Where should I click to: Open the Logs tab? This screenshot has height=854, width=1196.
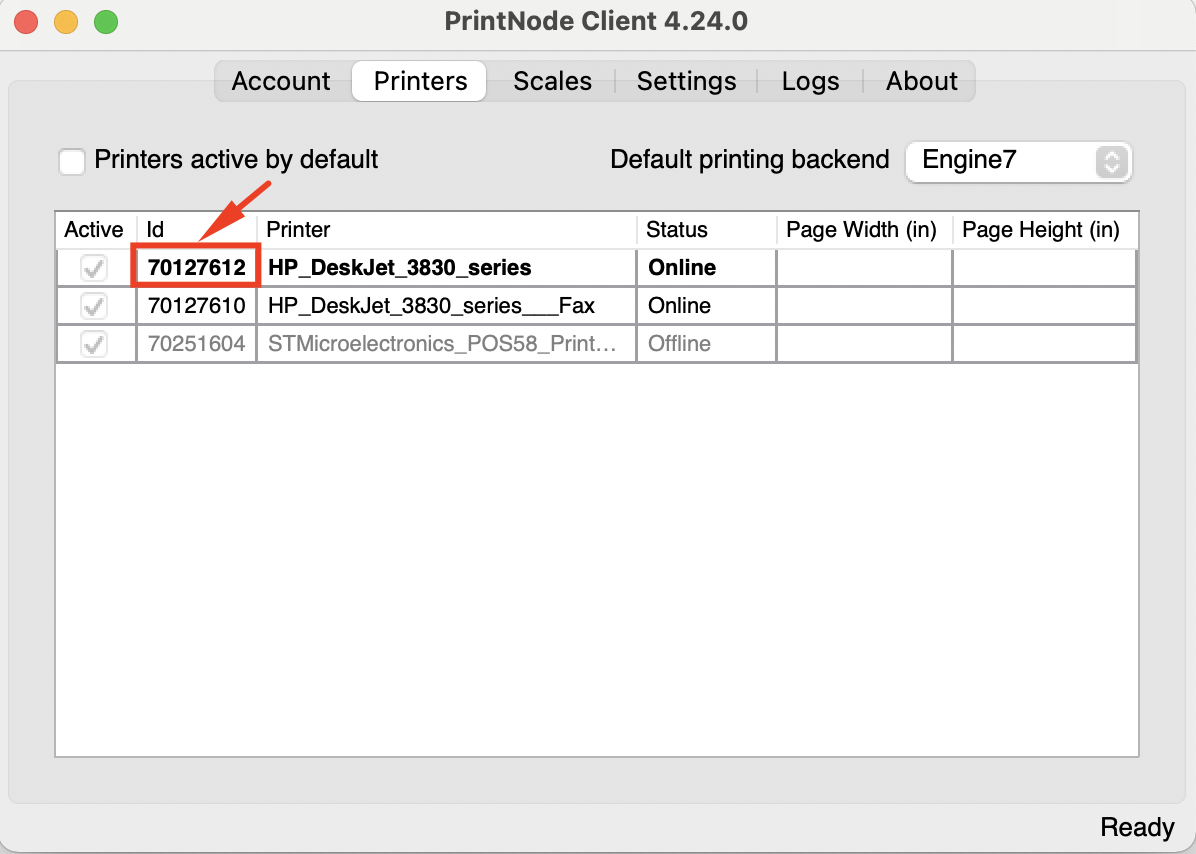point(810,81)
